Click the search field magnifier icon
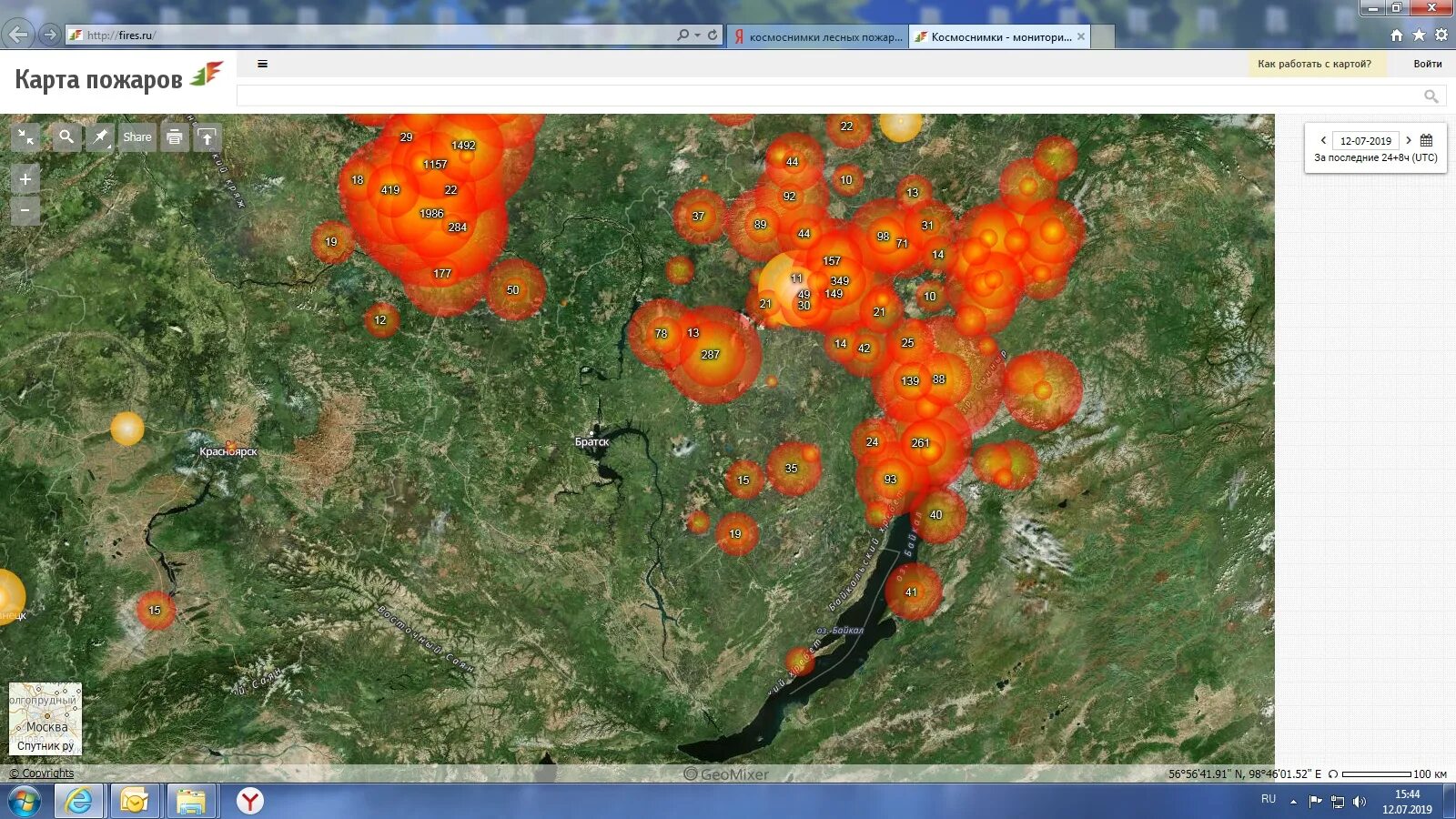This screenshot has width=1456, height=819. [x=1431, y=96]
